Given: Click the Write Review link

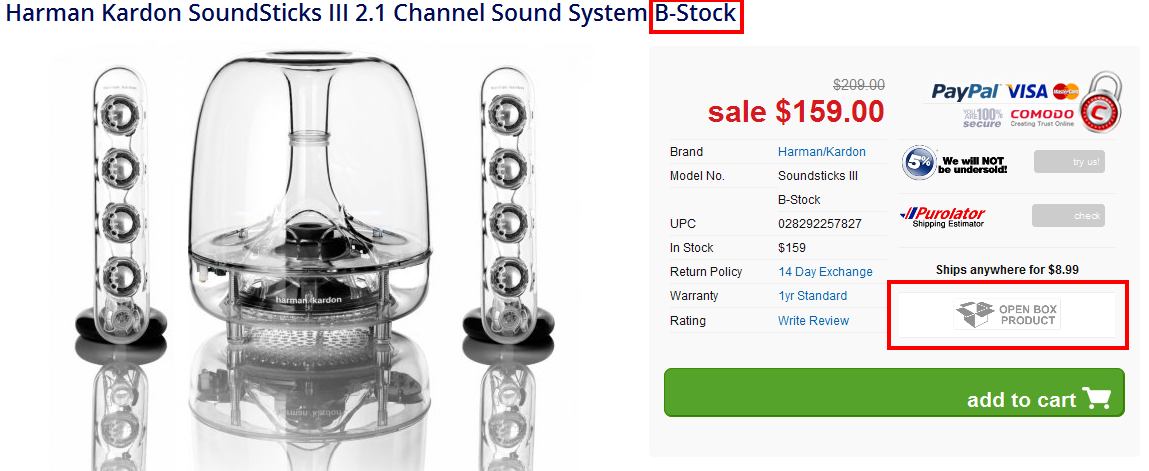Looking at the screenshot, I should tap(813, 321).
